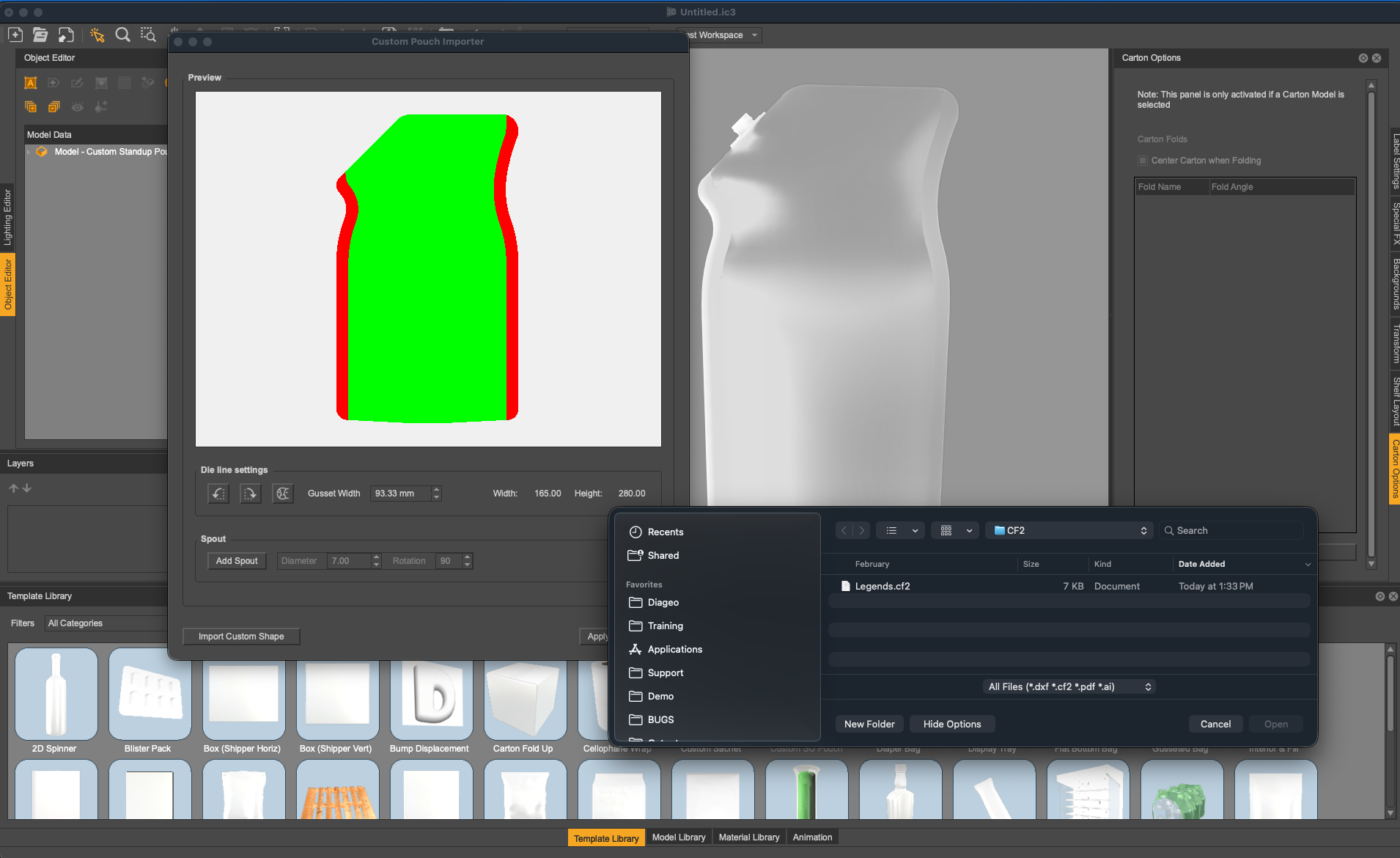Increase Gusset Width with stepper up arrow
Screen dimensions: 1400x858
437,489
